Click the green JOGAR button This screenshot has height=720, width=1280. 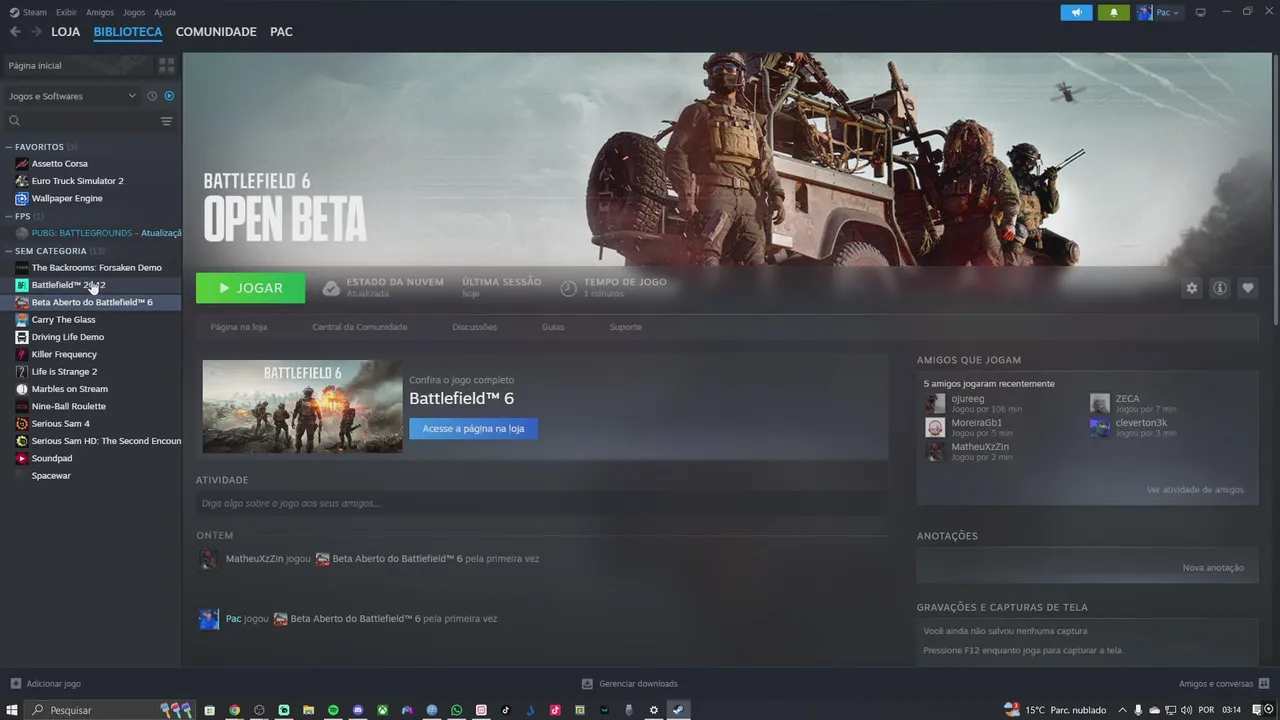[251, 288]
